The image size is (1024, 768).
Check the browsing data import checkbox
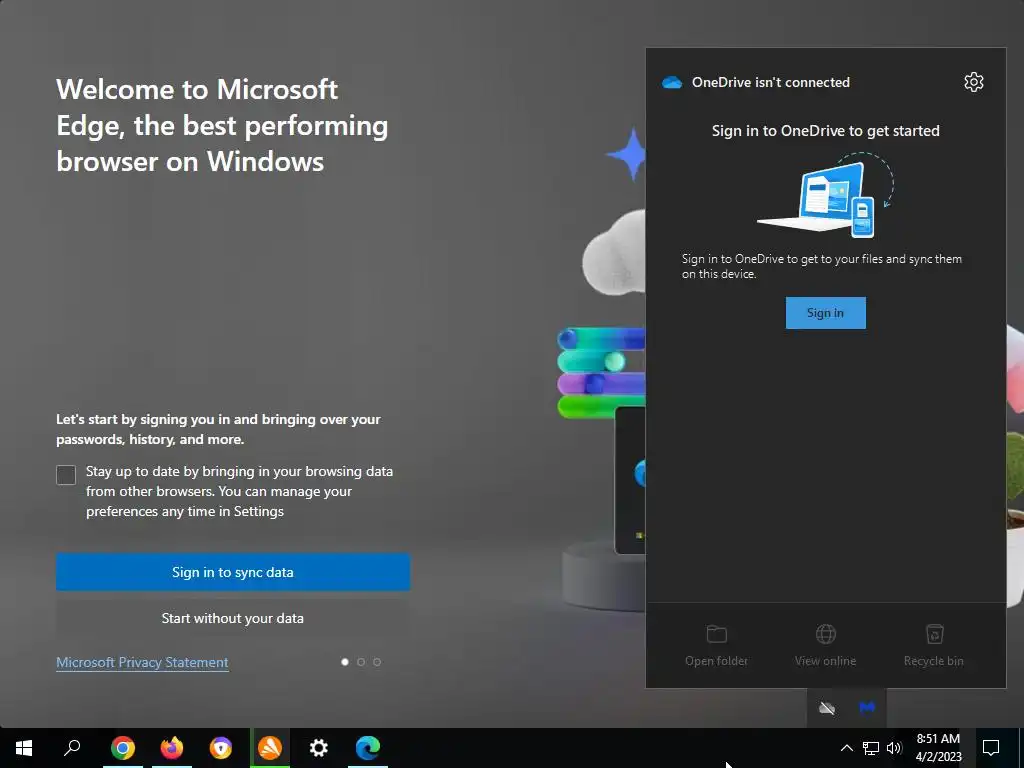coord(66,475)
